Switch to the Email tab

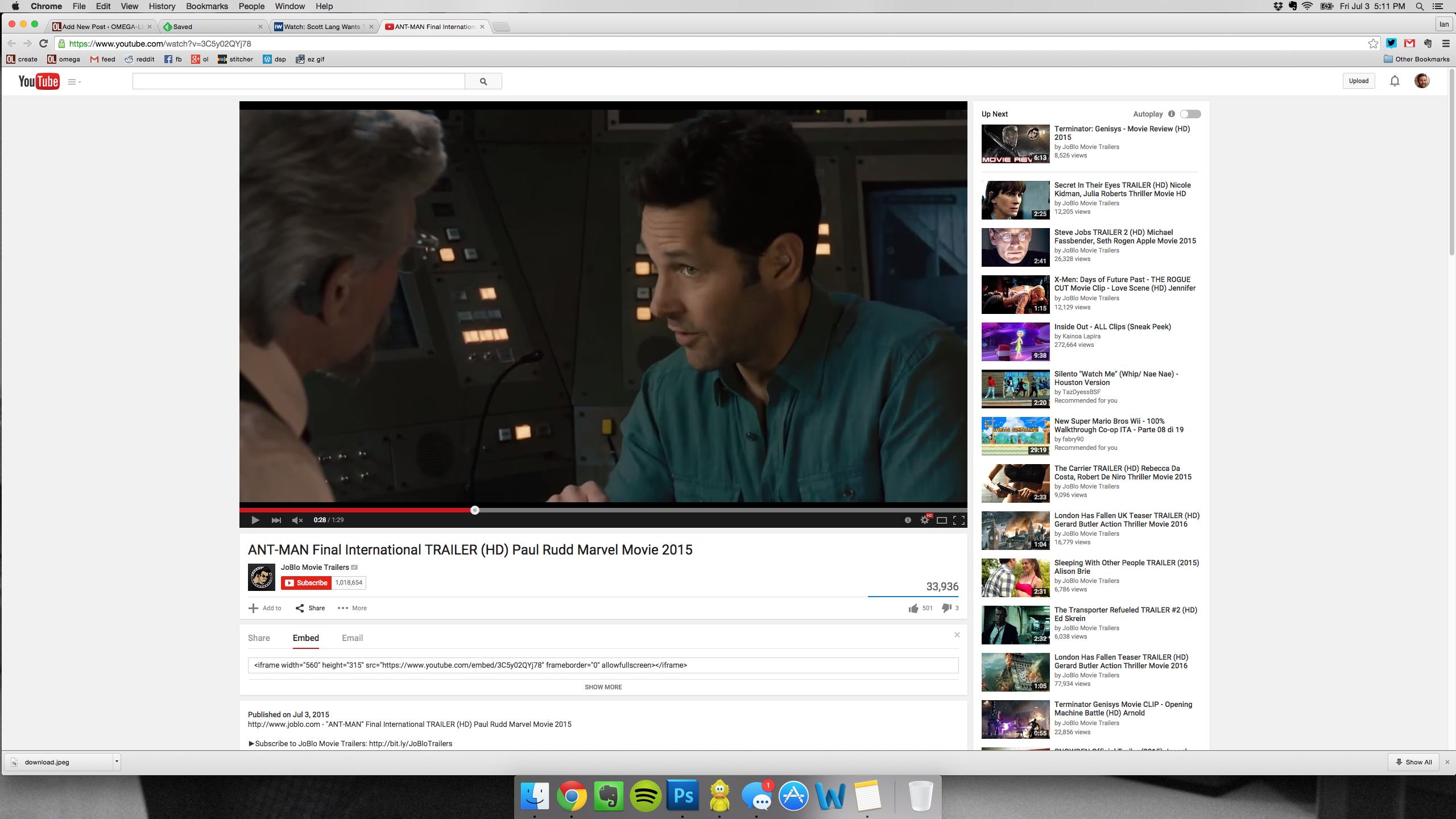click(x=352, y=638)
